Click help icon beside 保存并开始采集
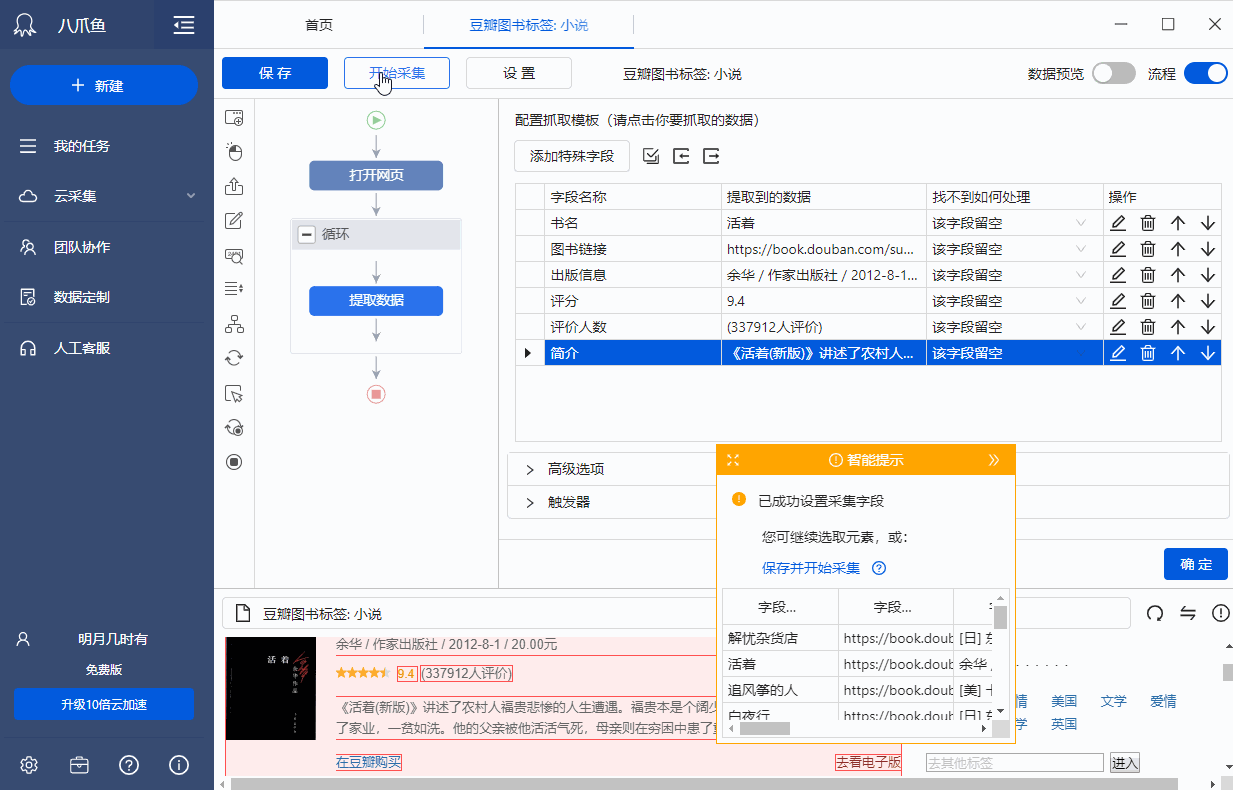This screenshot has width=1233, height=790. click(x=880, y=568)
